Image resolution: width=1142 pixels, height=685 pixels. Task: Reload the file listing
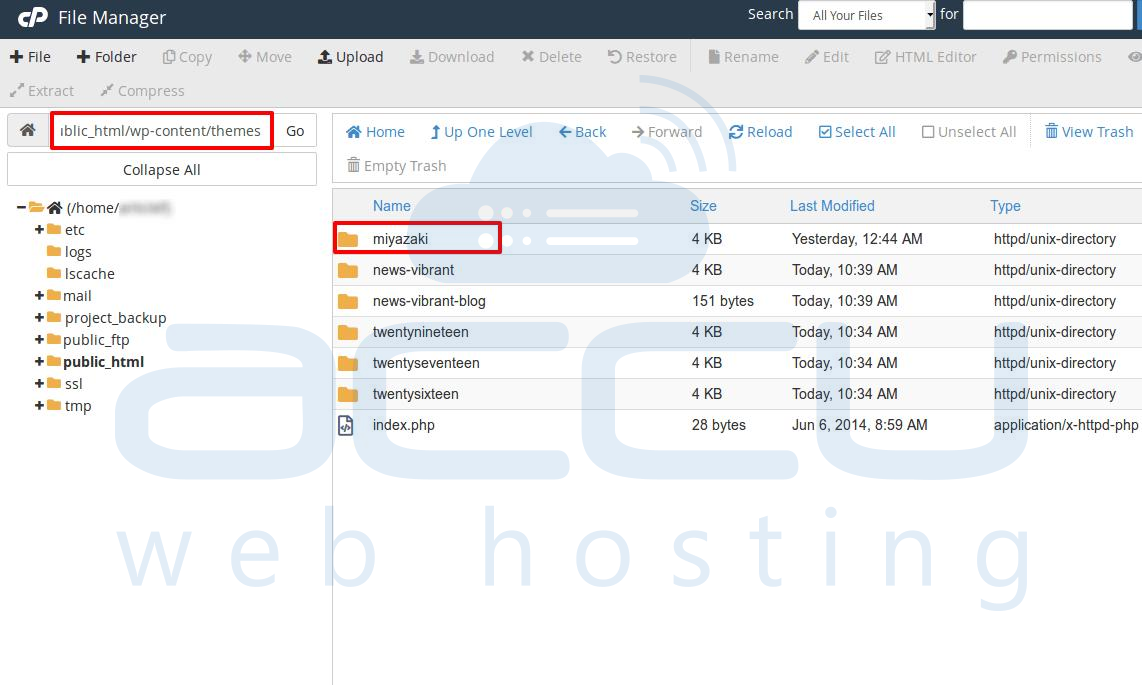760,132
